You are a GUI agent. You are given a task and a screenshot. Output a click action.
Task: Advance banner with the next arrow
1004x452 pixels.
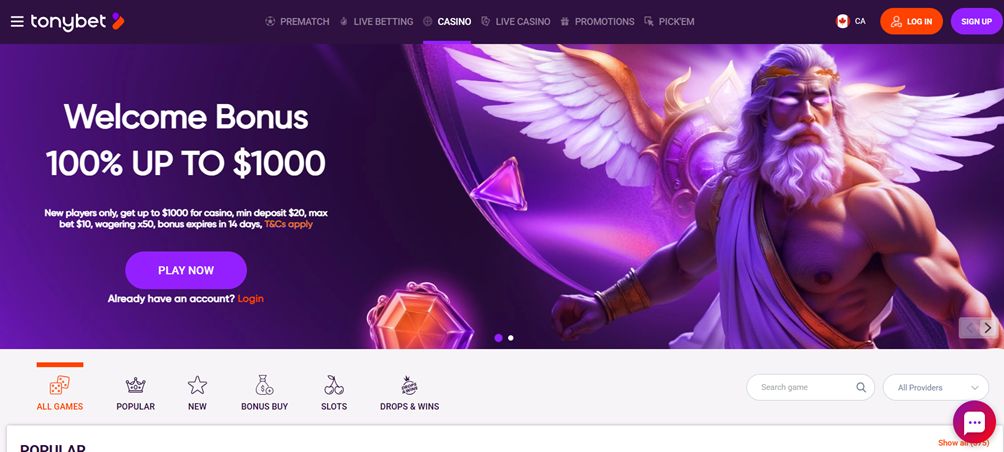point(988,328)
